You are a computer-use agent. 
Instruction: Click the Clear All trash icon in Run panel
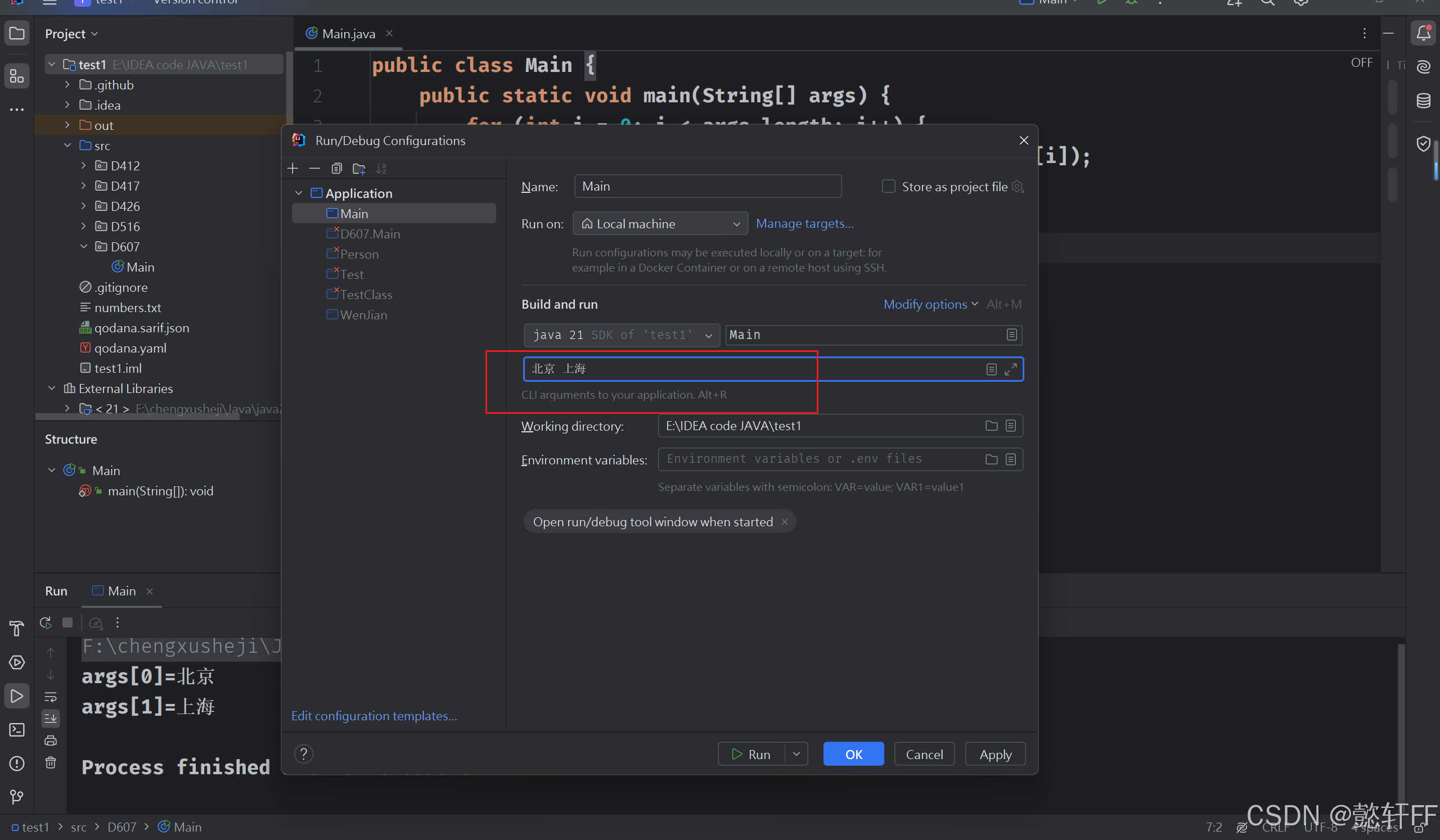[x=51, y=763]
